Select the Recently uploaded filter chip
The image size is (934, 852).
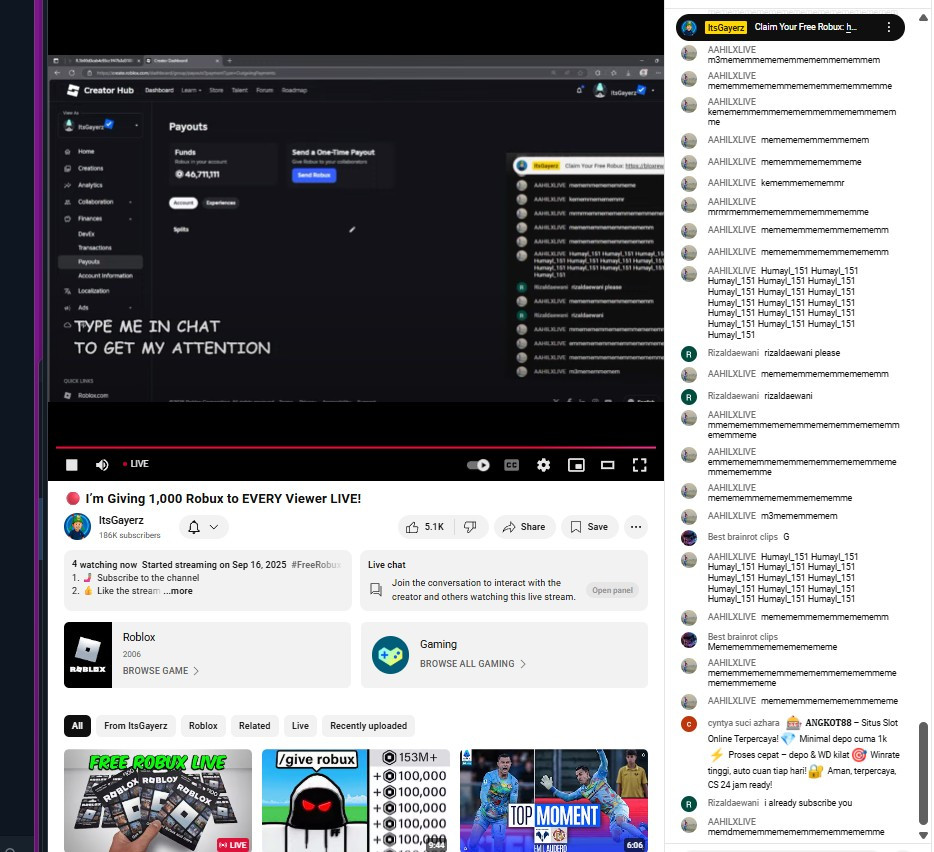click(x=369, y=726)
